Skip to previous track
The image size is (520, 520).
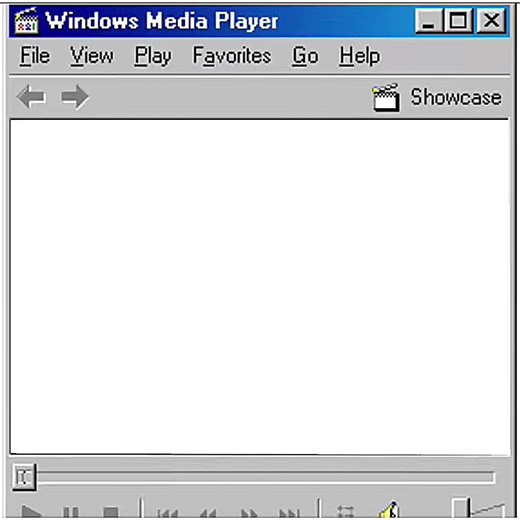tap(167, 513)
